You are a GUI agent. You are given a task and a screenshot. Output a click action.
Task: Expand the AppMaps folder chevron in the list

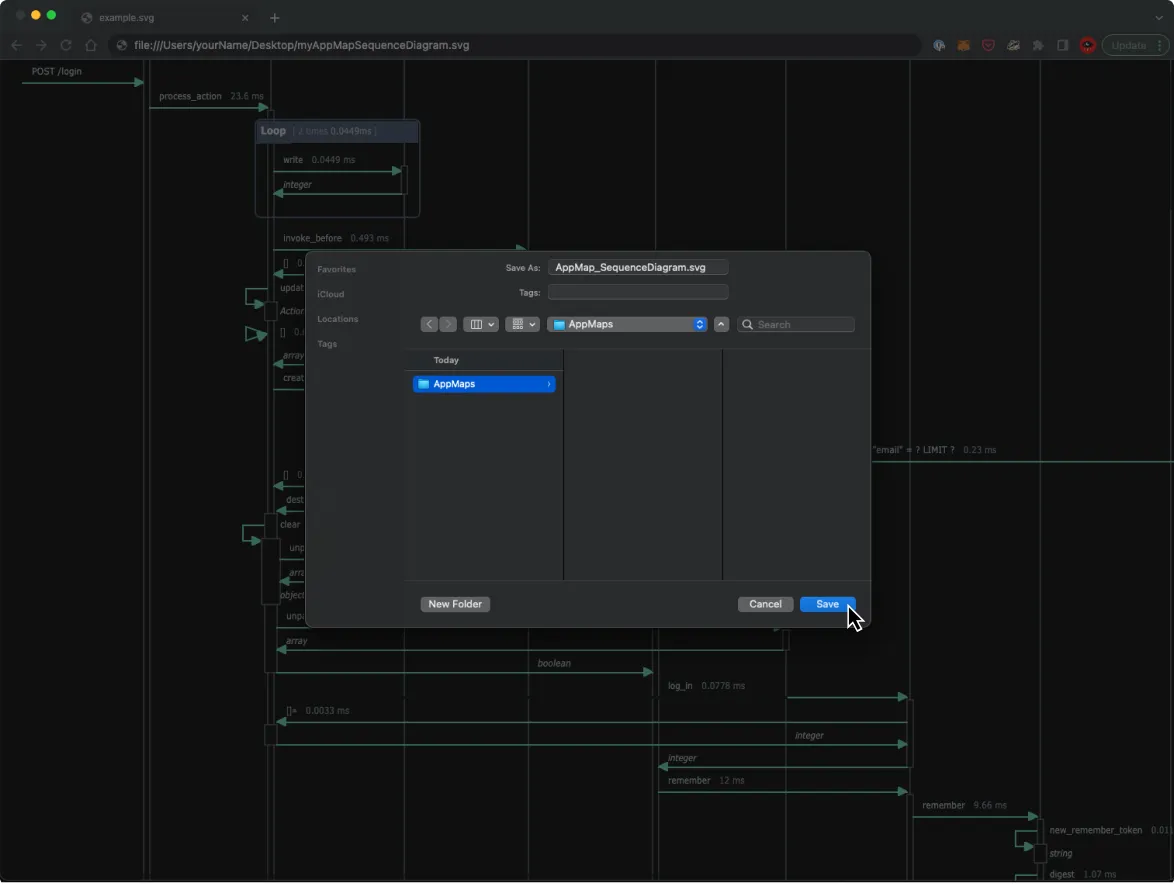[x=549, y=384]
